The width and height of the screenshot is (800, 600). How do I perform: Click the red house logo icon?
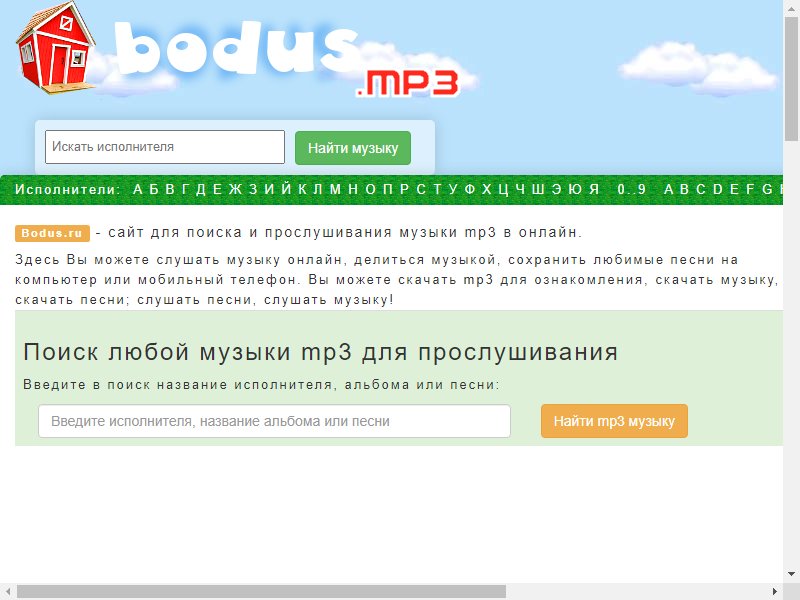tap(55, 48)
